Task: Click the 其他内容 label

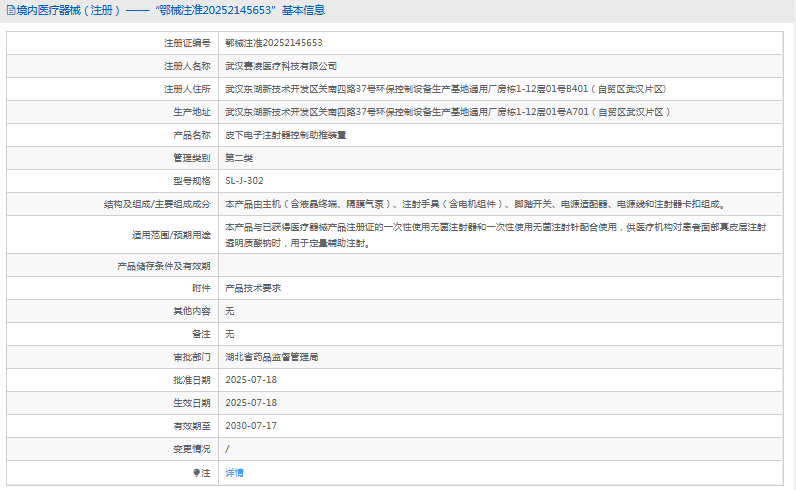Action: click(x=191, y=311)
